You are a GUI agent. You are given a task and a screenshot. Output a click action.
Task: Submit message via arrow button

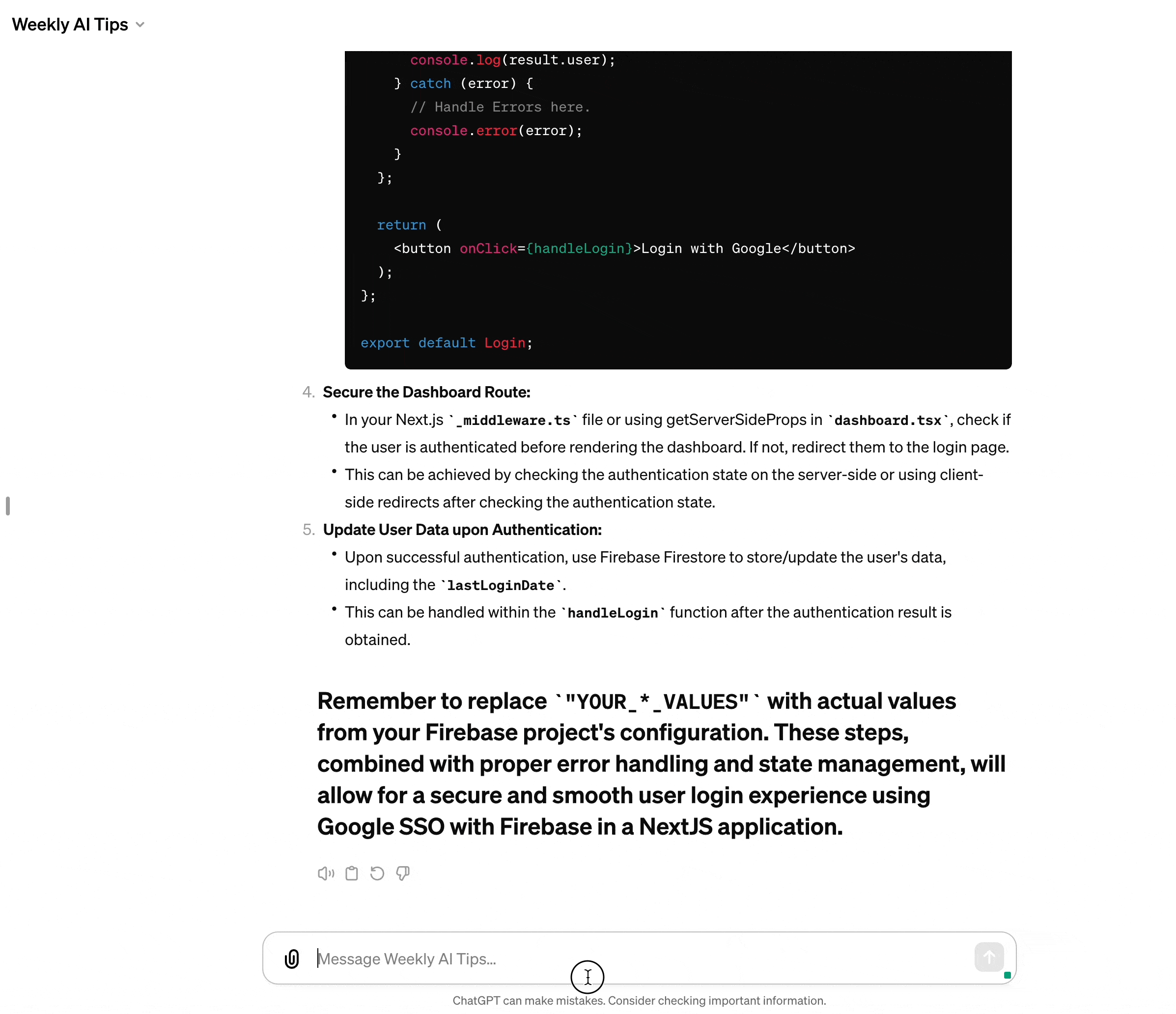[x=988, y=958]
